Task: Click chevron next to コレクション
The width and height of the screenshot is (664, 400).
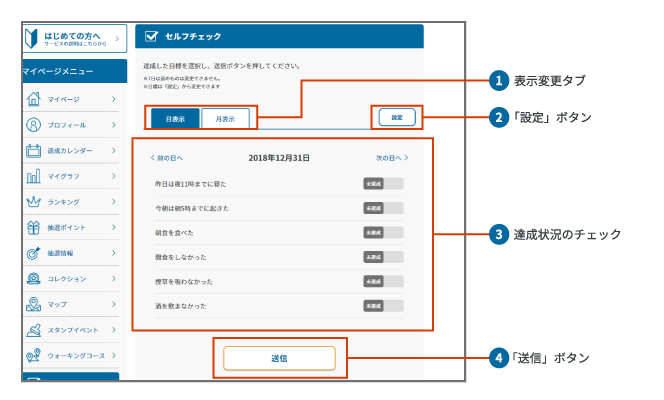Action: (113, 279)
